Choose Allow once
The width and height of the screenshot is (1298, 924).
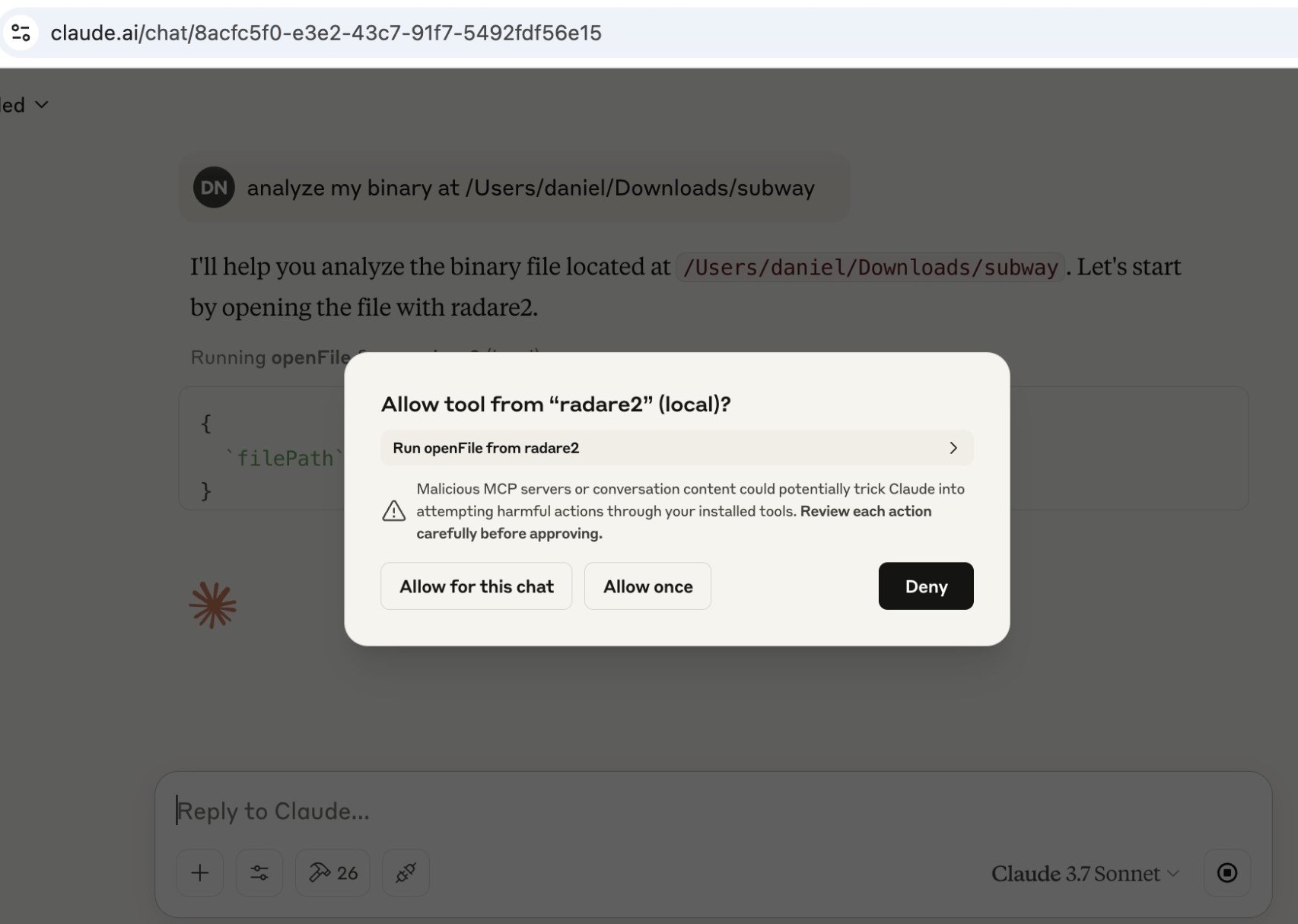click(x=647, y=586)
